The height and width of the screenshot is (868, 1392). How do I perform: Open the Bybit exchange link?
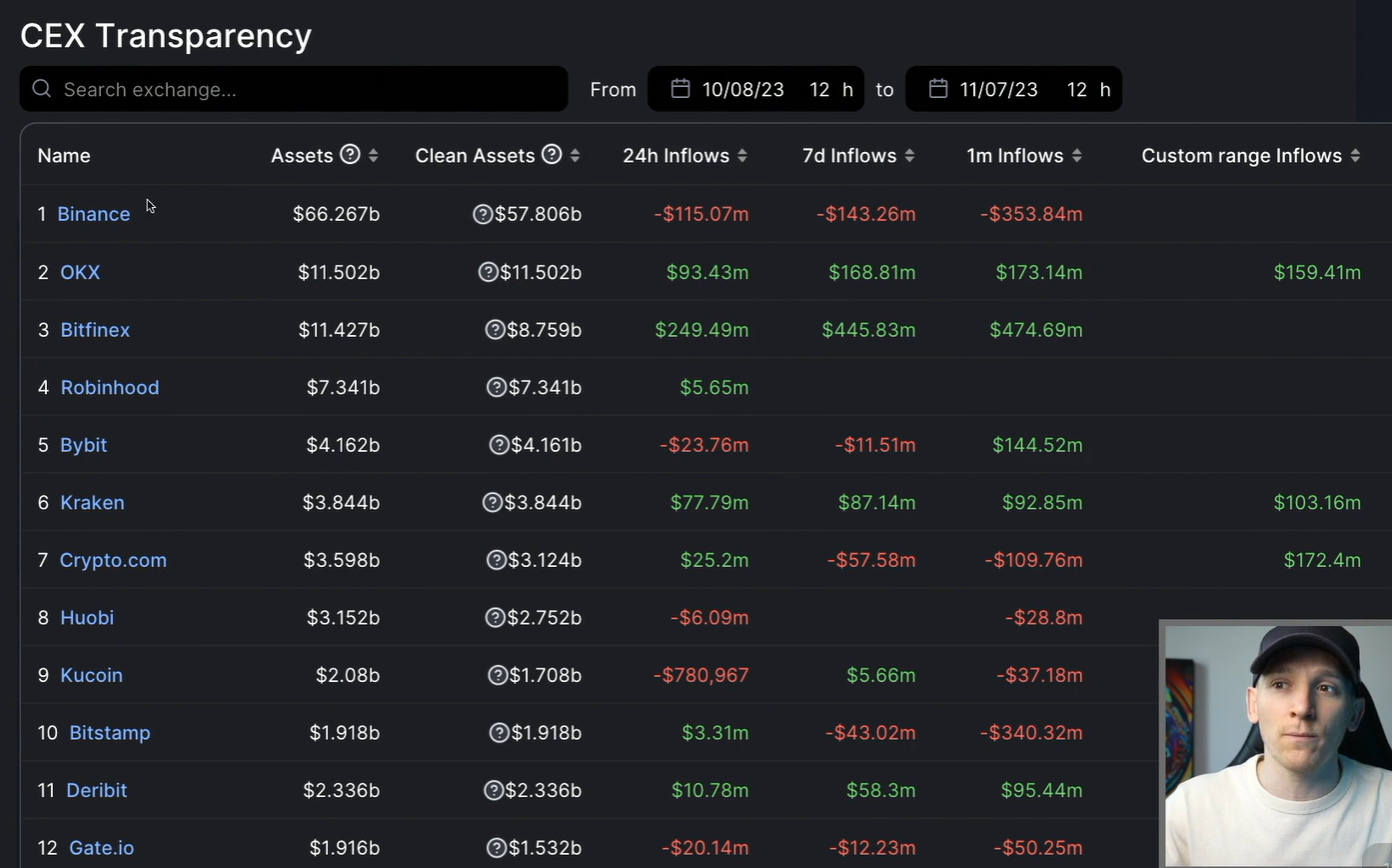coord(83,445)
